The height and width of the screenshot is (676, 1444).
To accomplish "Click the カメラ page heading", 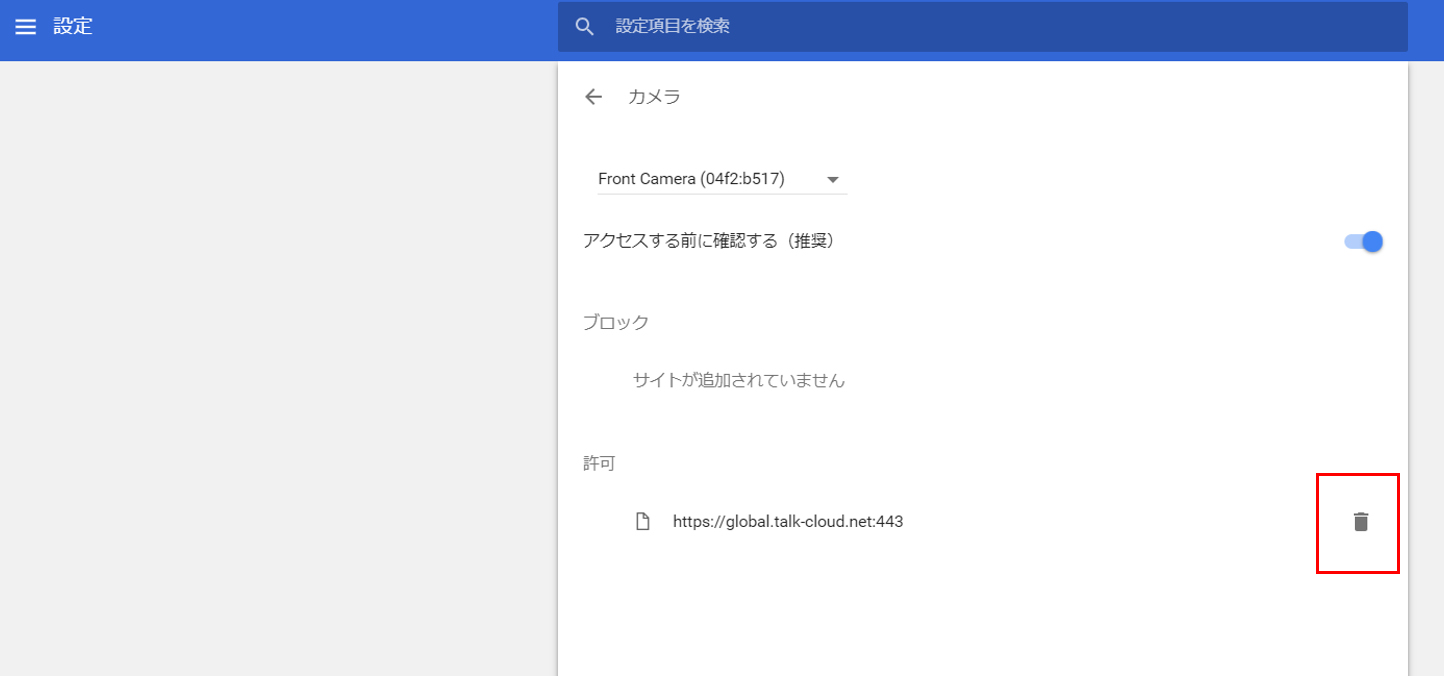I will [654, 97].
